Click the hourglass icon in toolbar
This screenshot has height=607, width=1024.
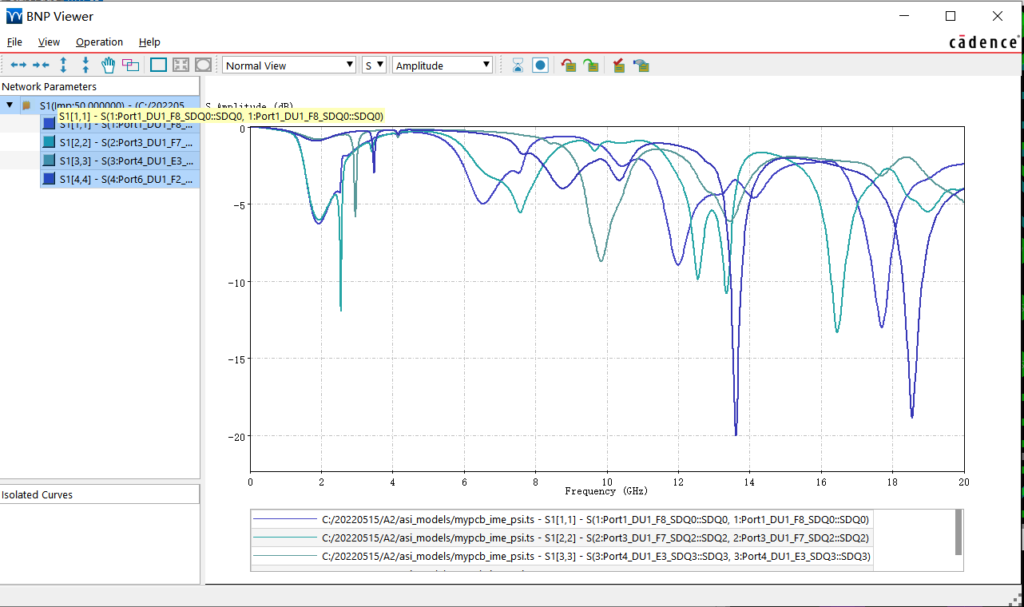(x=518, y=65)
